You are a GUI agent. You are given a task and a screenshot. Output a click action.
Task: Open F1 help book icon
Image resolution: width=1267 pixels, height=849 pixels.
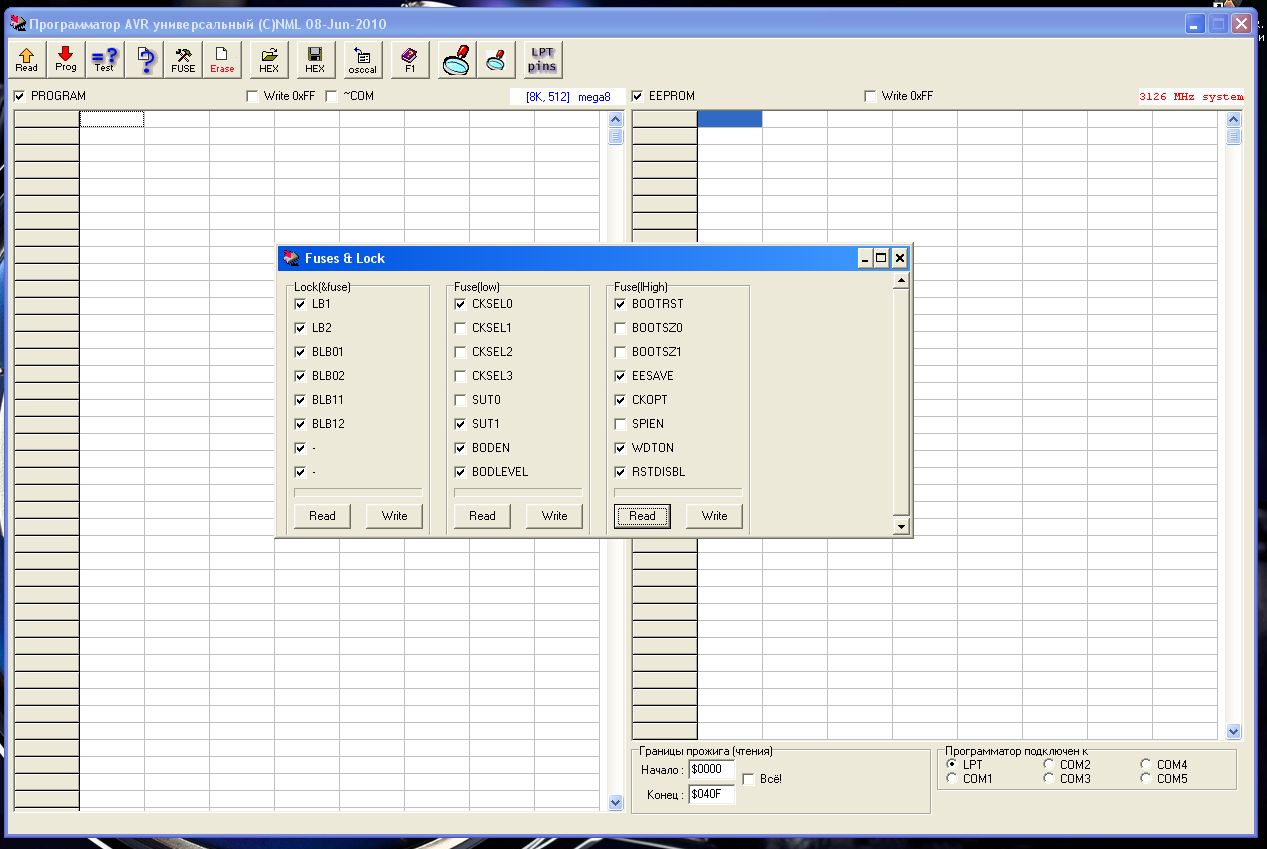pyautogui.click(x=410, y=60)
